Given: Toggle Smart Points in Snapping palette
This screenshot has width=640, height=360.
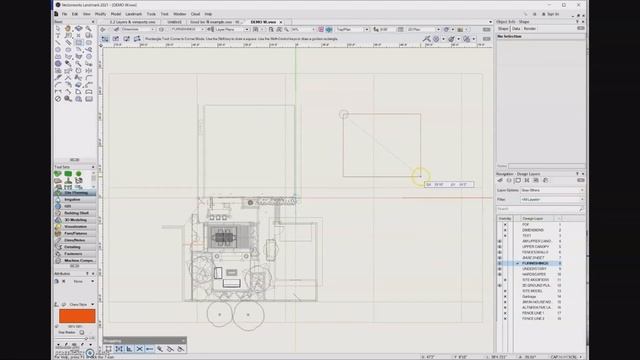Looking at the screenshot, I should click(149, 349).
